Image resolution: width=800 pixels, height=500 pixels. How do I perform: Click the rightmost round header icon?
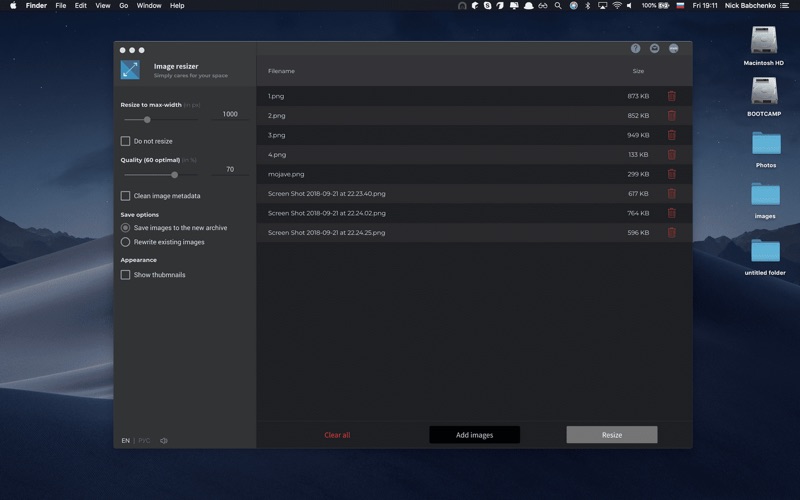673,48
